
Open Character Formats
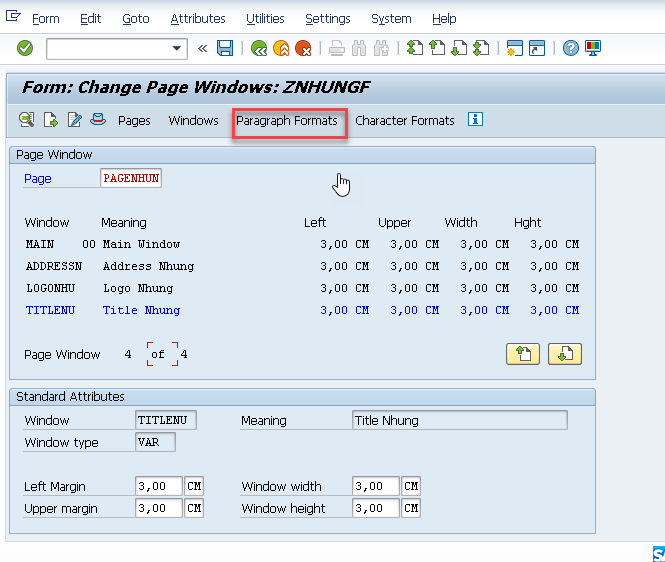[x=405, y=121]
